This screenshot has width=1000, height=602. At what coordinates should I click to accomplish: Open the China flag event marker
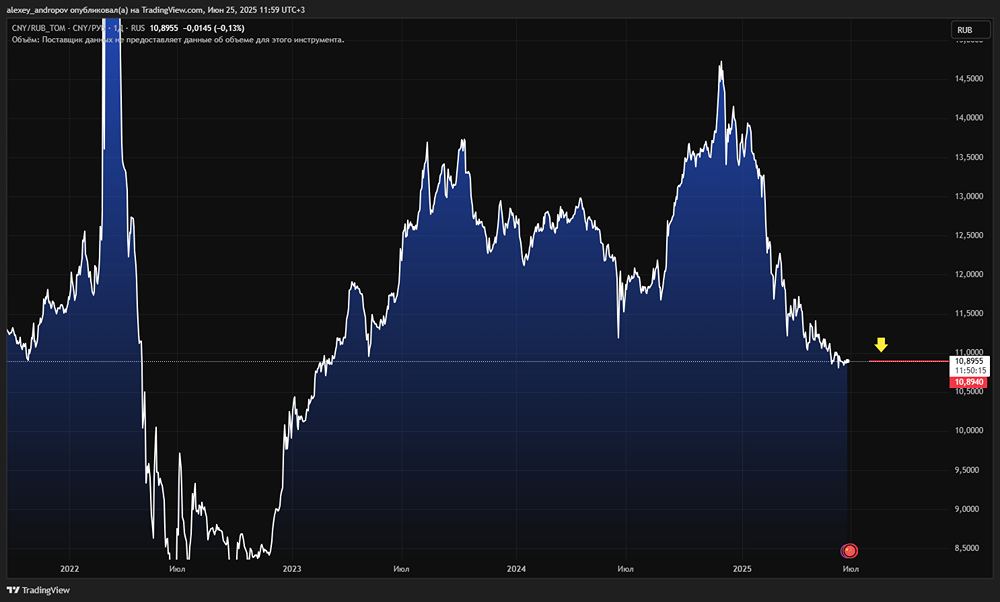click(x=849, y=550)
